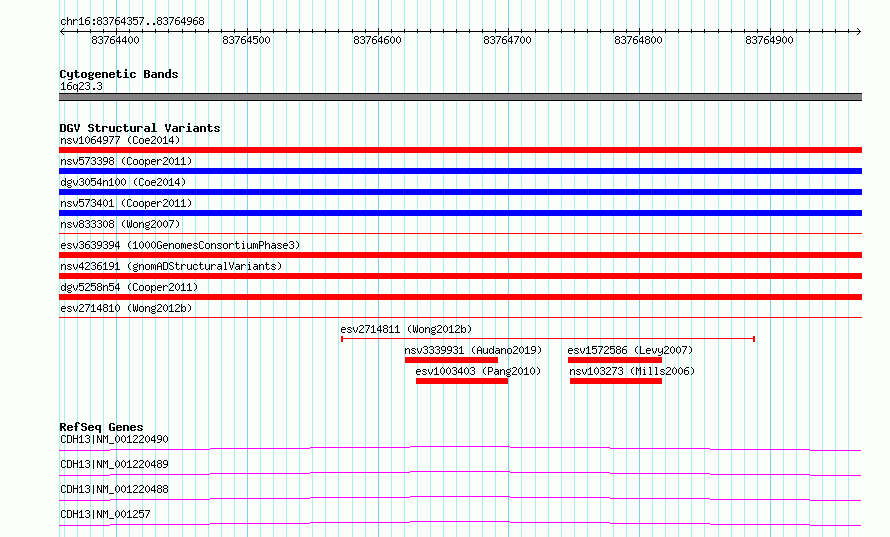Click ruler position 83764700
This screenshot has width=890, height=537.
point(507,40)
